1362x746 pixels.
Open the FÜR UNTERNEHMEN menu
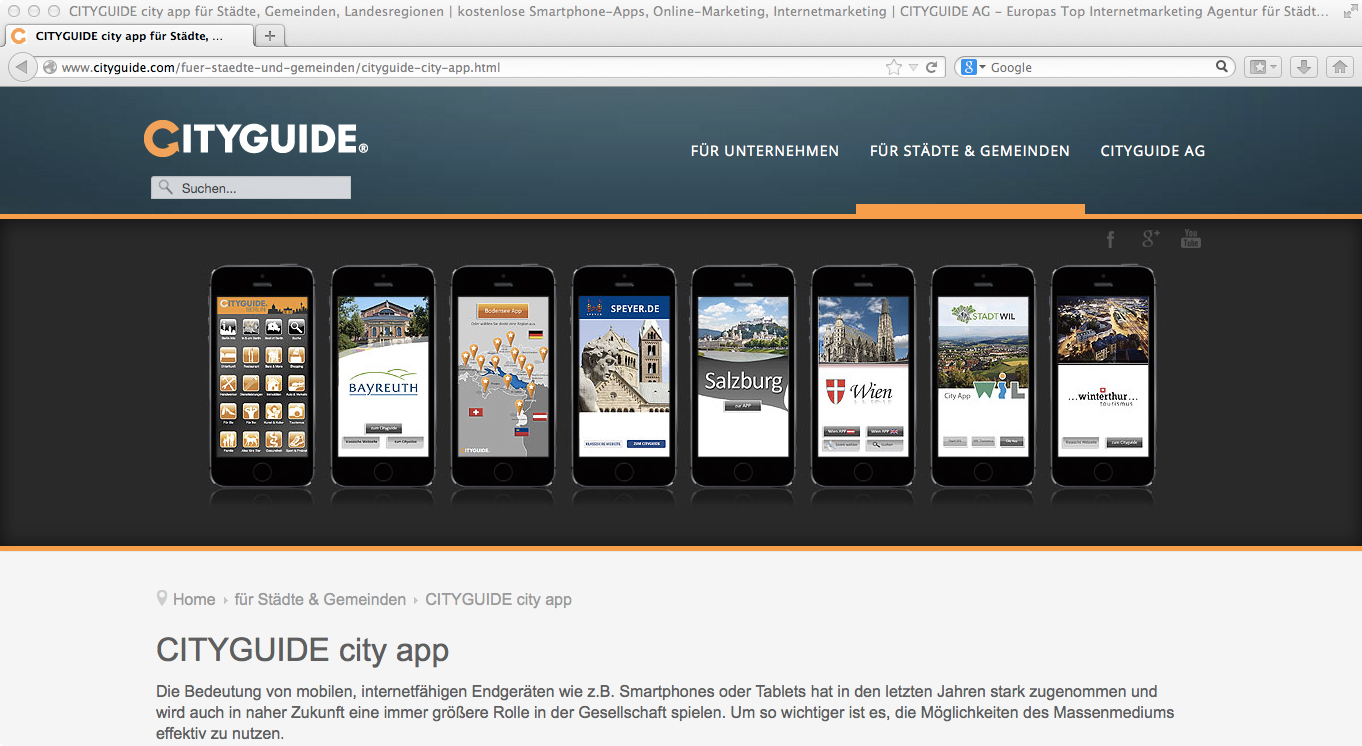tap(765, 151)
